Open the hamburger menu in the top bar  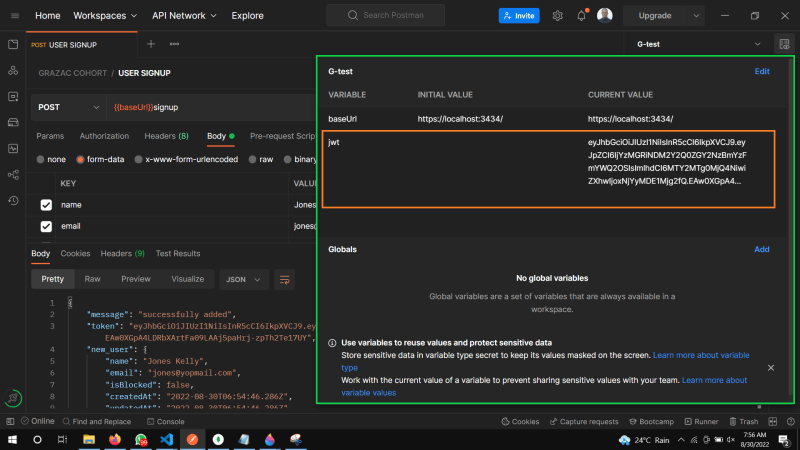[15, 16]
